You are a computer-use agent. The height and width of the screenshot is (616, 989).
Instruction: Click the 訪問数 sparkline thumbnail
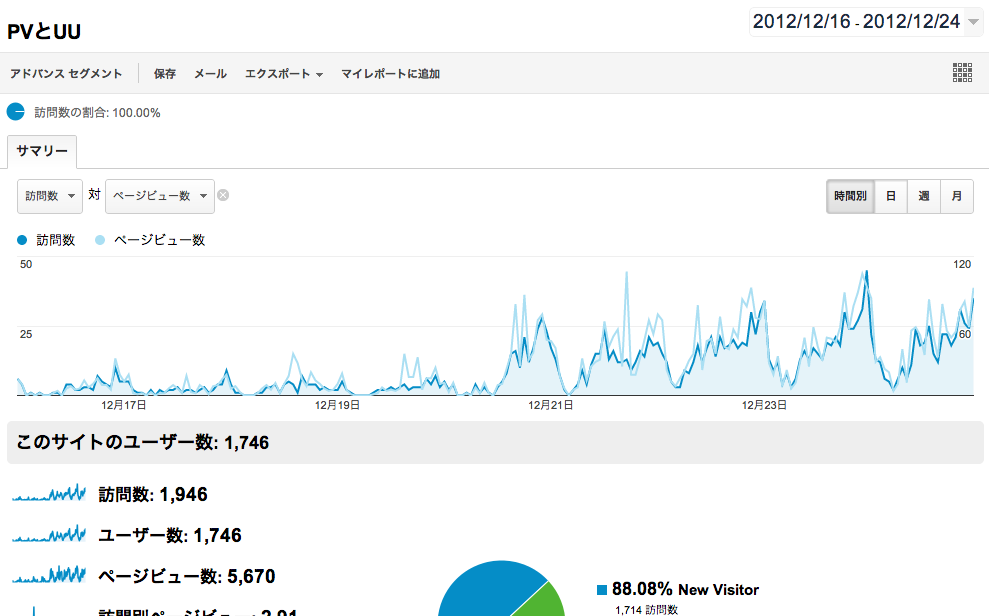click(49, 493)
